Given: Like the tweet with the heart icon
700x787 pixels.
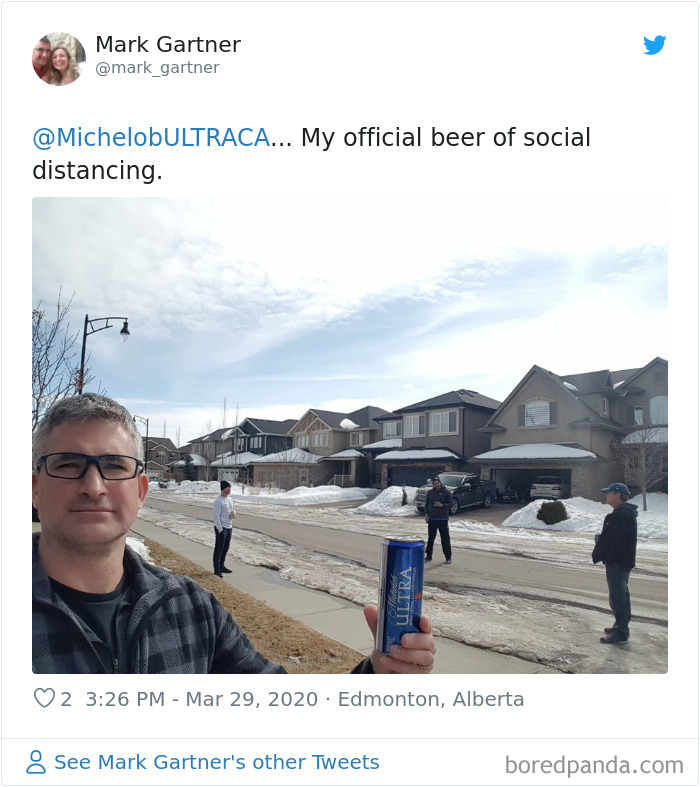Looking at the screenshot, I should 44,698.
